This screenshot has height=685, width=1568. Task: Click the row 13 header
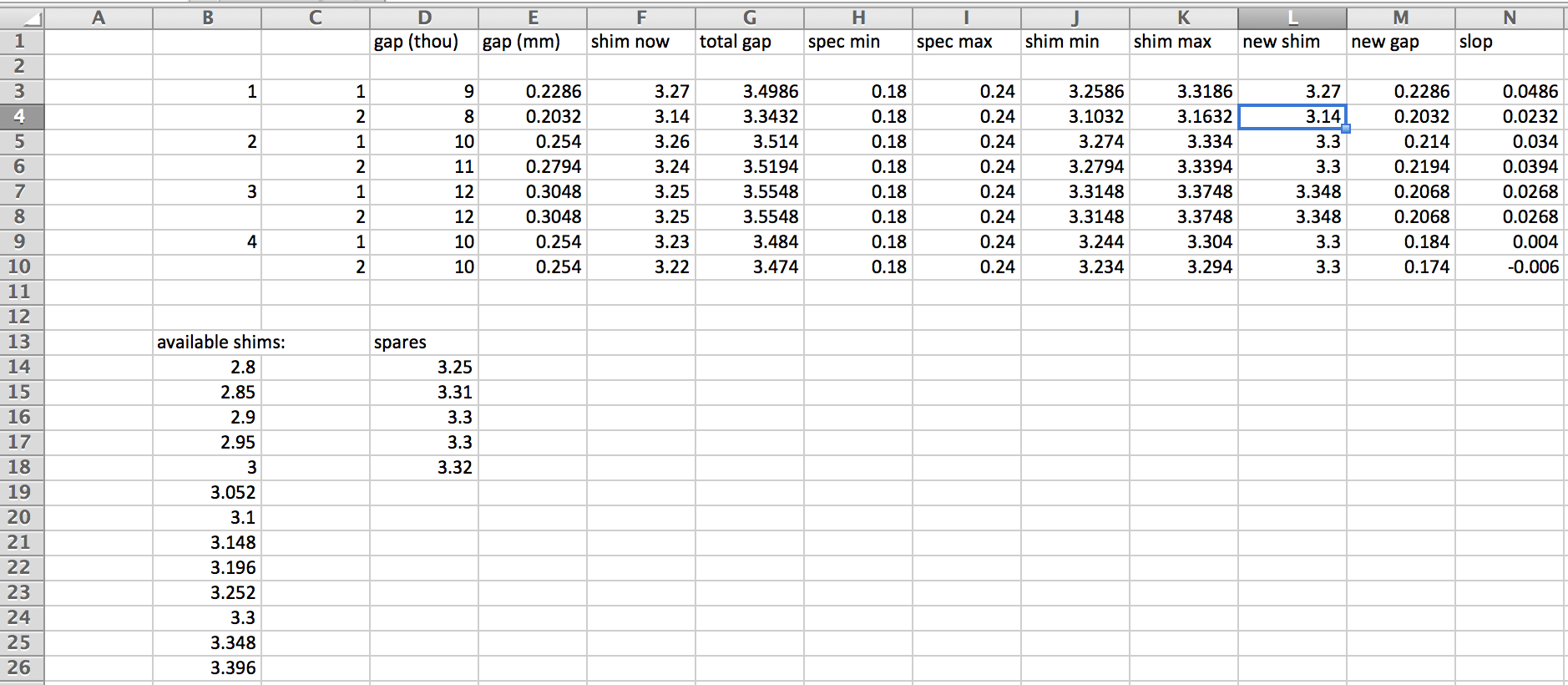(x=22, y=342)
